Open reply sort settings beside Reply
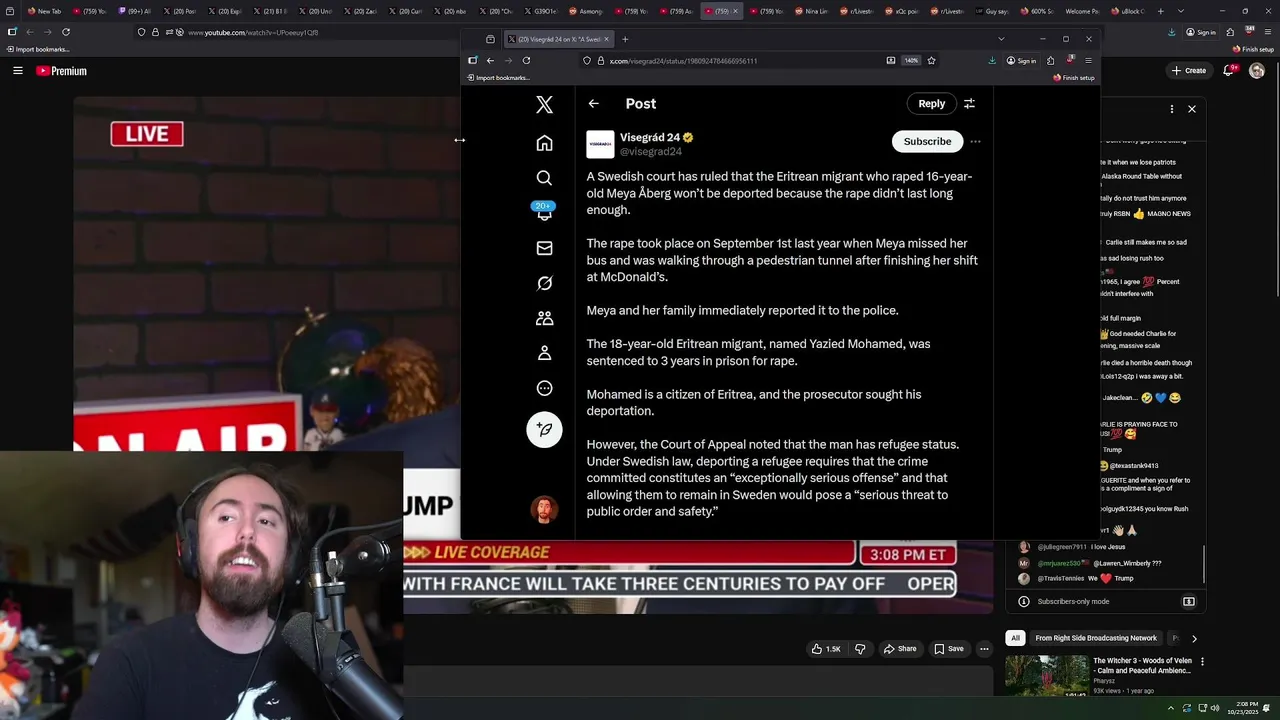The height and width of the screenshot is (720, 1280). (969, 104)
